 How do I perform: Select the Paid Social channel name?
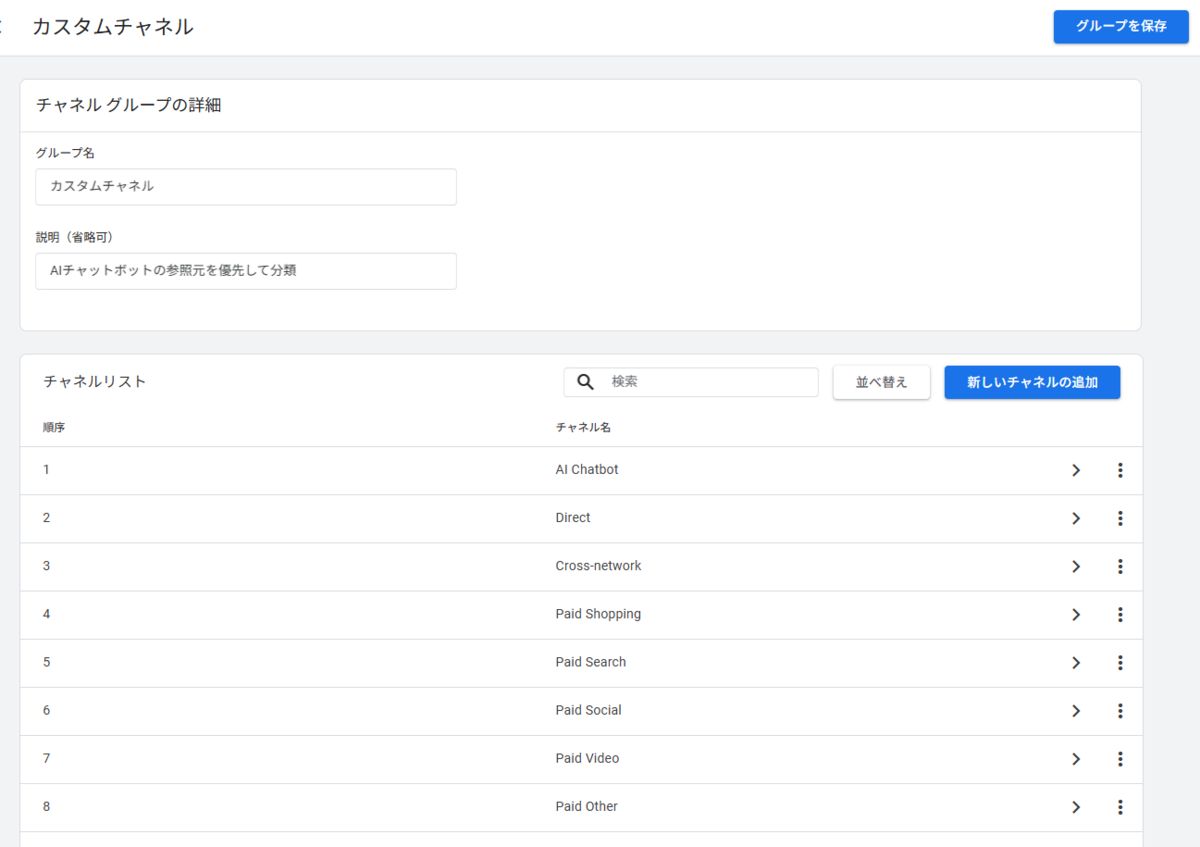(x=588, y=710)
